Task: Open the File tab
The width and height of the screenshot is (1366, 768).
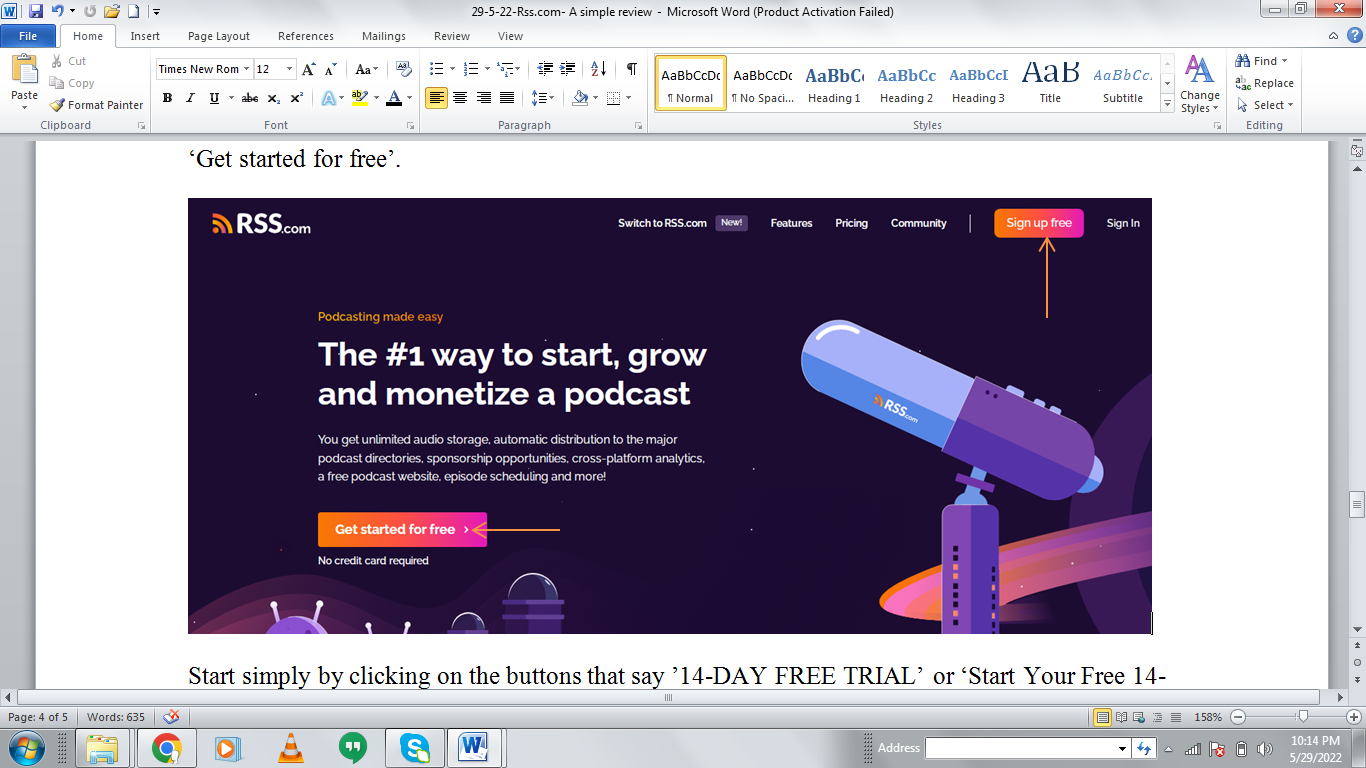Action: coord(28,36)
